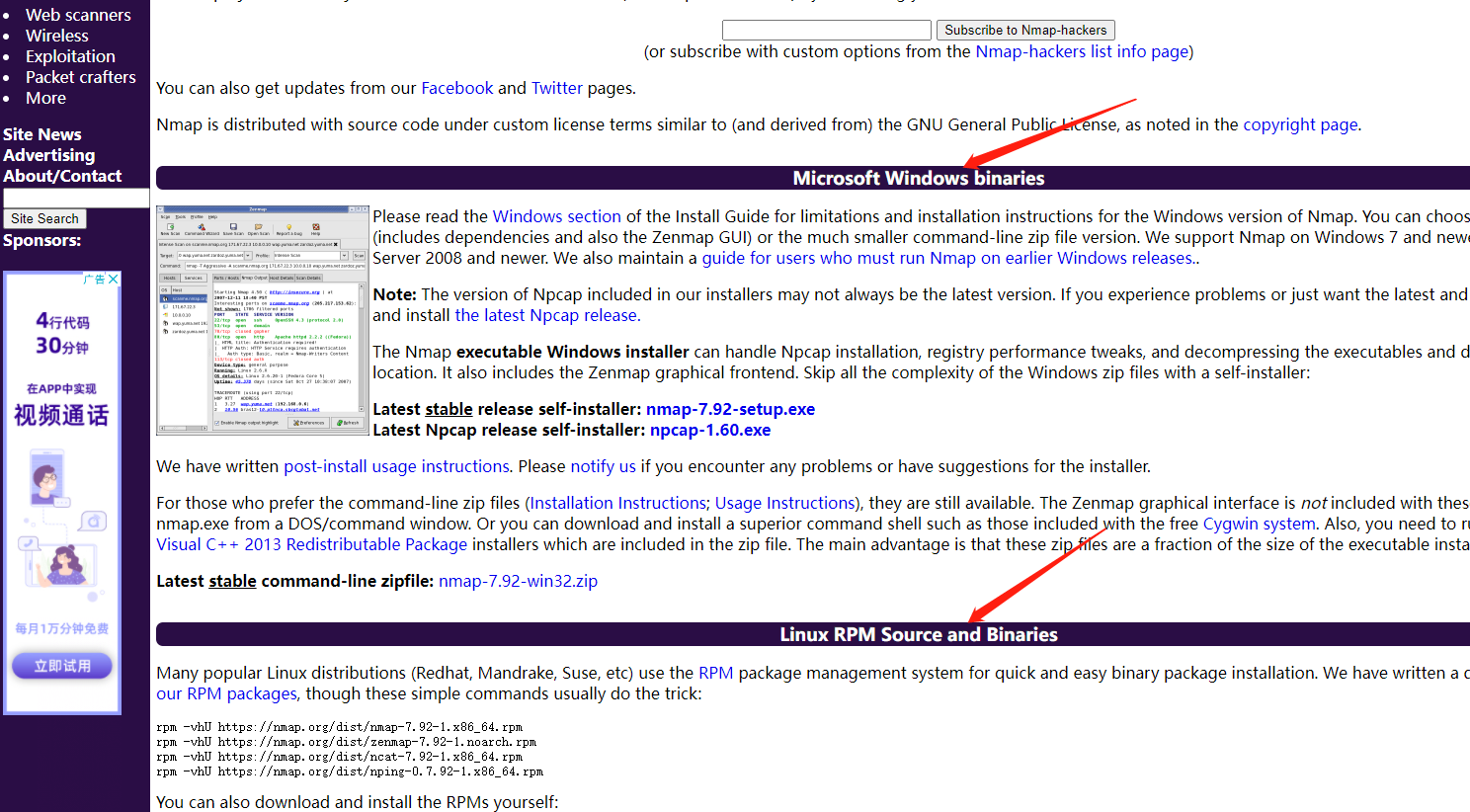1470x812 pixels.
Task: Open Site News in the sidebar
Action: 42,134
